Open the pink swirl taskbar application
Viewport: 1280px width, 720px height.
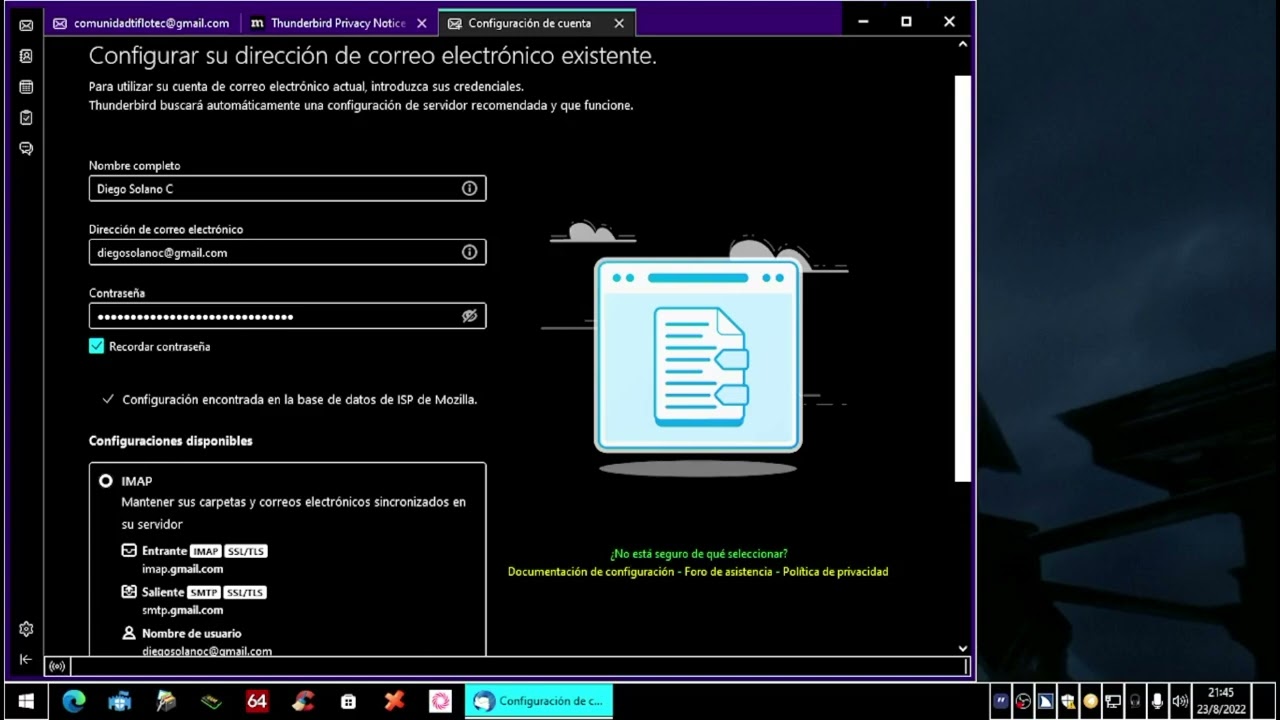tap(440, 701)
